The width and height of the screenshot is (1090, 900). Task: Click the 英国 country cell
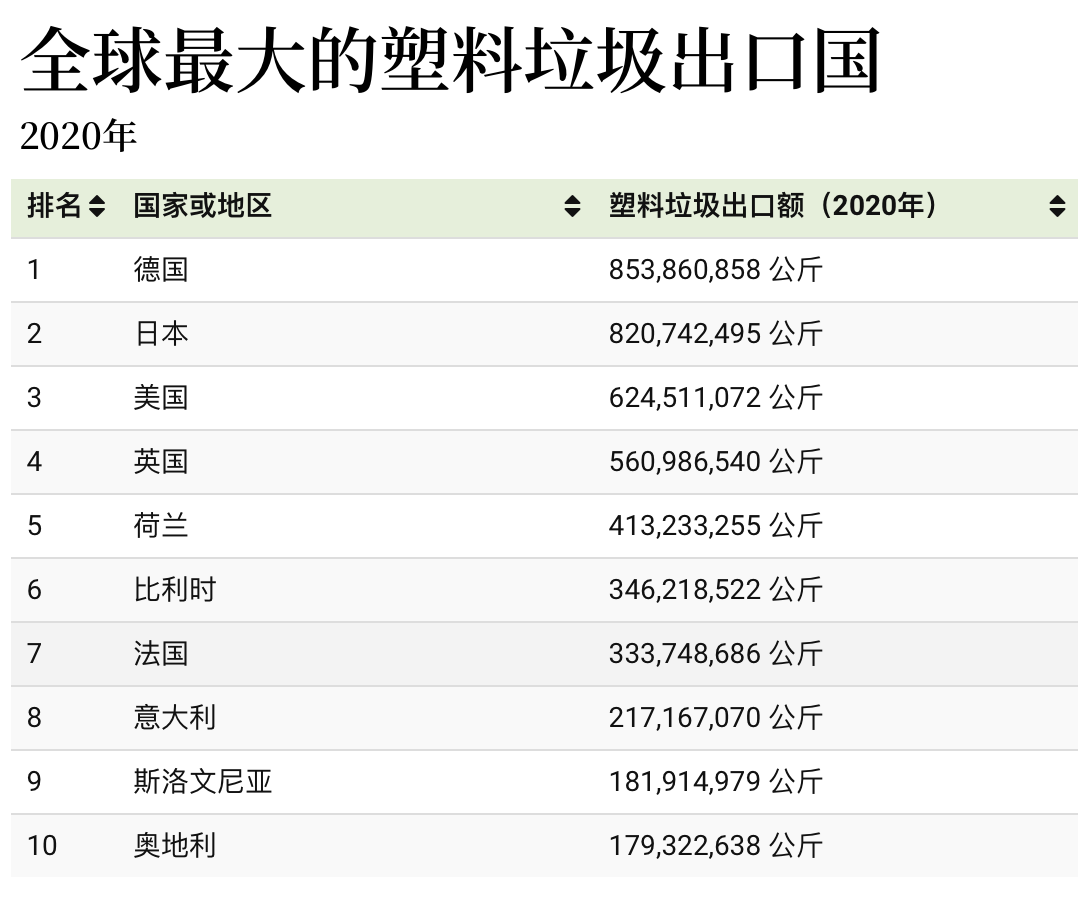(161, 462)
